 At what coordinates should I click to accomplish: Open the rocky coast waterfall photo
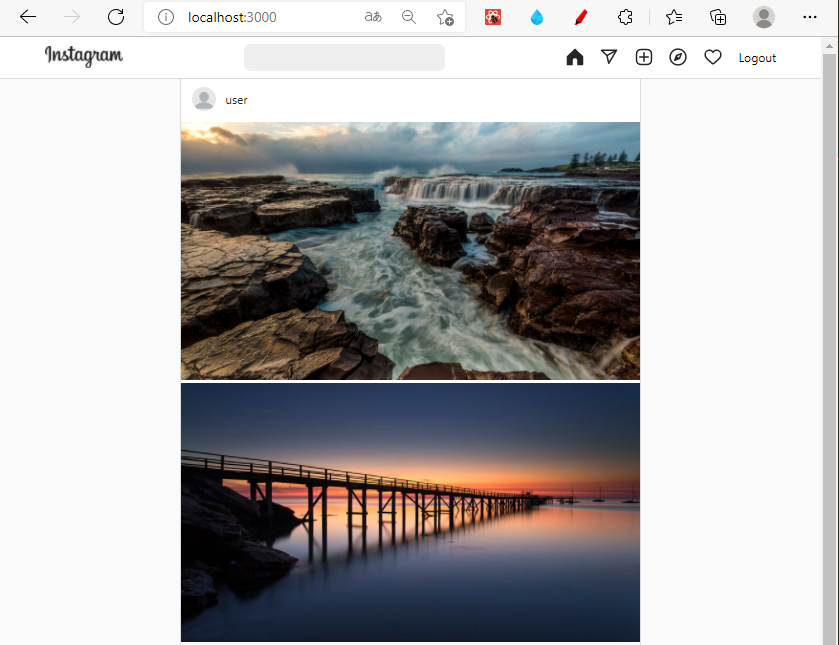tap(410, 251)
